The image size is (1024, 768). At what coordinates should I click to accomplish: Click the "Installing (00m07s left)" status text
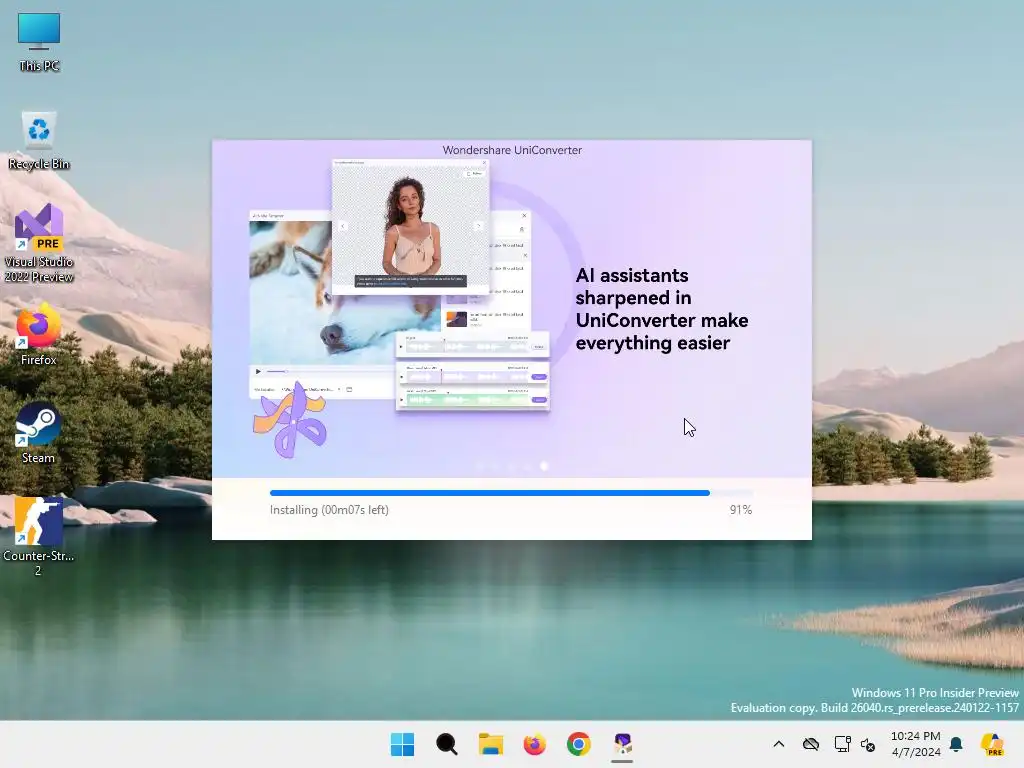coord(329,510)
